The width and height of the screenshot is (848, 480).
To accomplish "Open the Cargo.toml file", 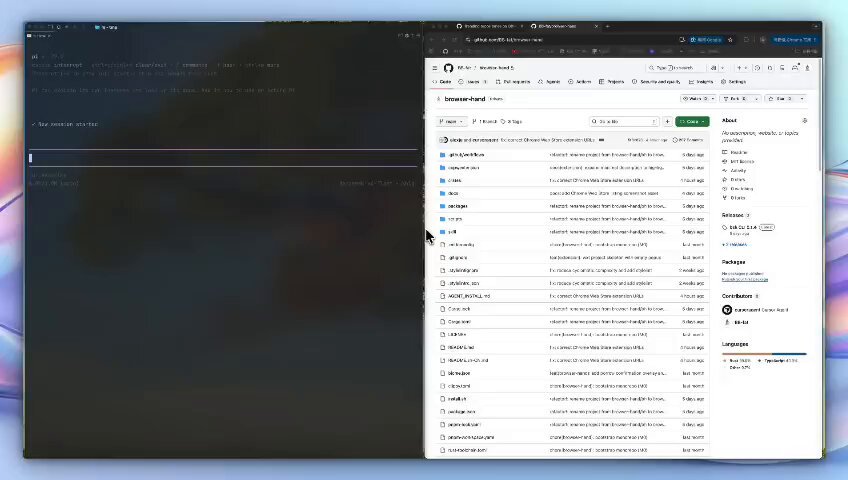I will 459,322.
